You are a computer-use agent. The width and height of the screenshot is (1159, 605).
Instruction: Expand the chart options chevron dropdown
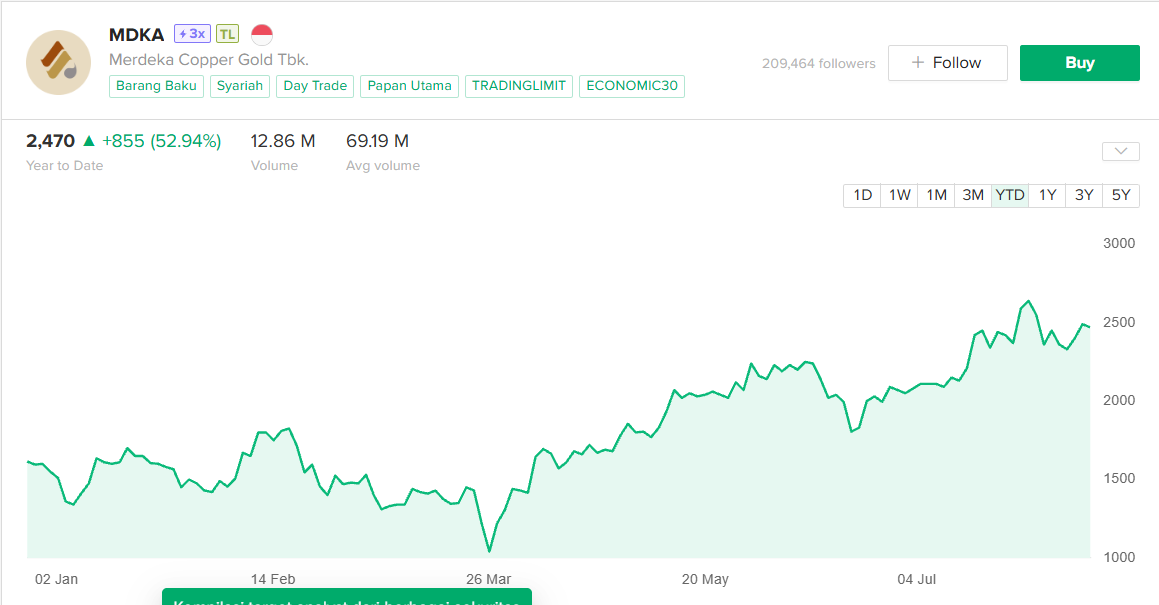(1121, 151)
